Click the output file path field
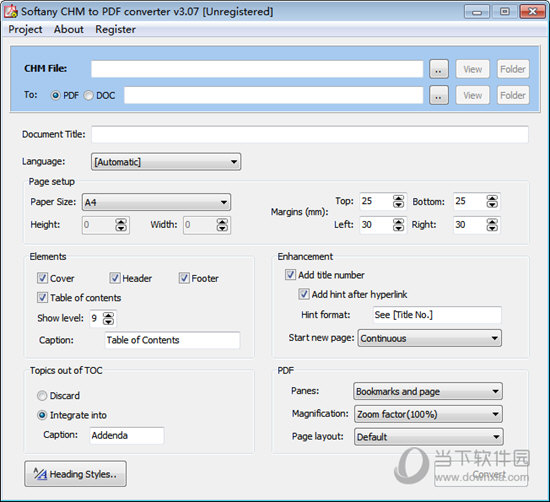The width and height of the screenshot is (550, 502). pyautogui.click(x=274, y=95)
